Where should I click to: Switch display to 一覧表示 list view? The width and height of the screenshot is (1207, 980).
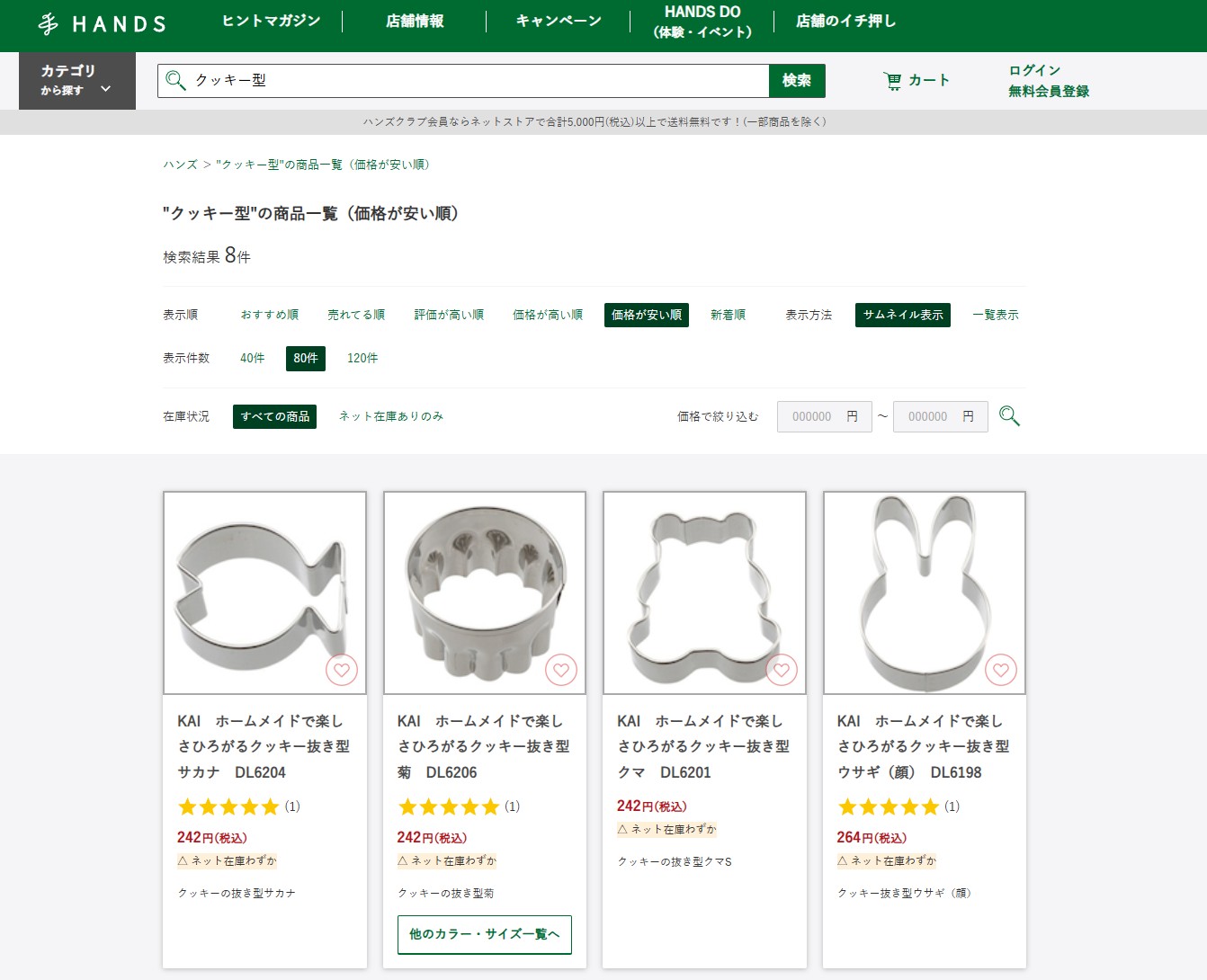[x=996, y=315]
